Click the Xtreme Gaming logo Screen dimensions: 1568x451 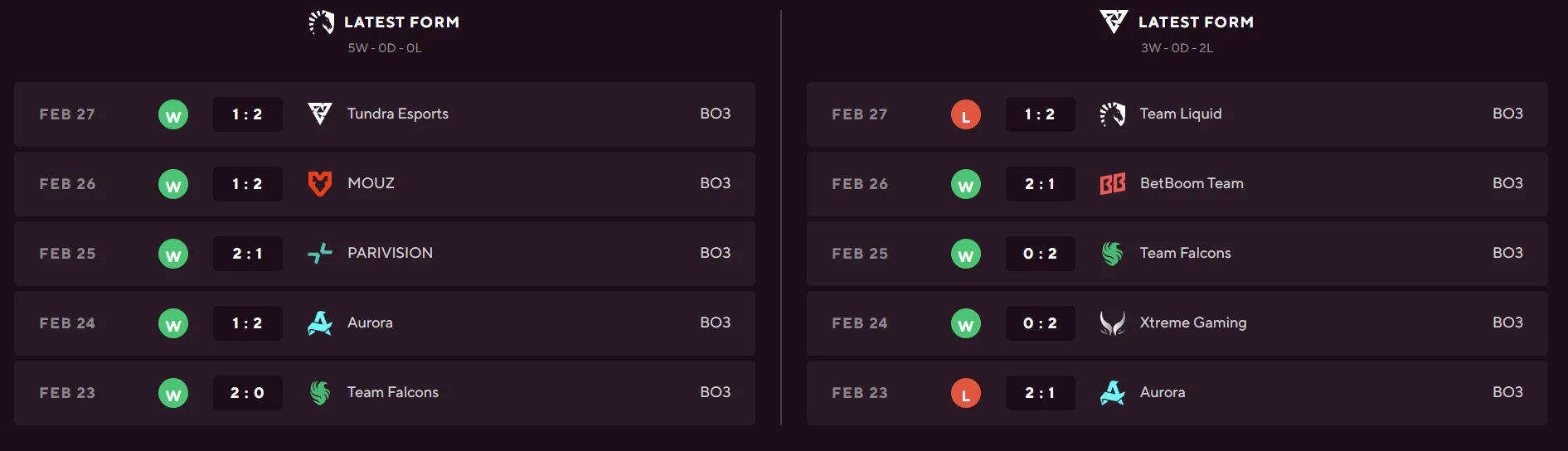coord(1113,322)
